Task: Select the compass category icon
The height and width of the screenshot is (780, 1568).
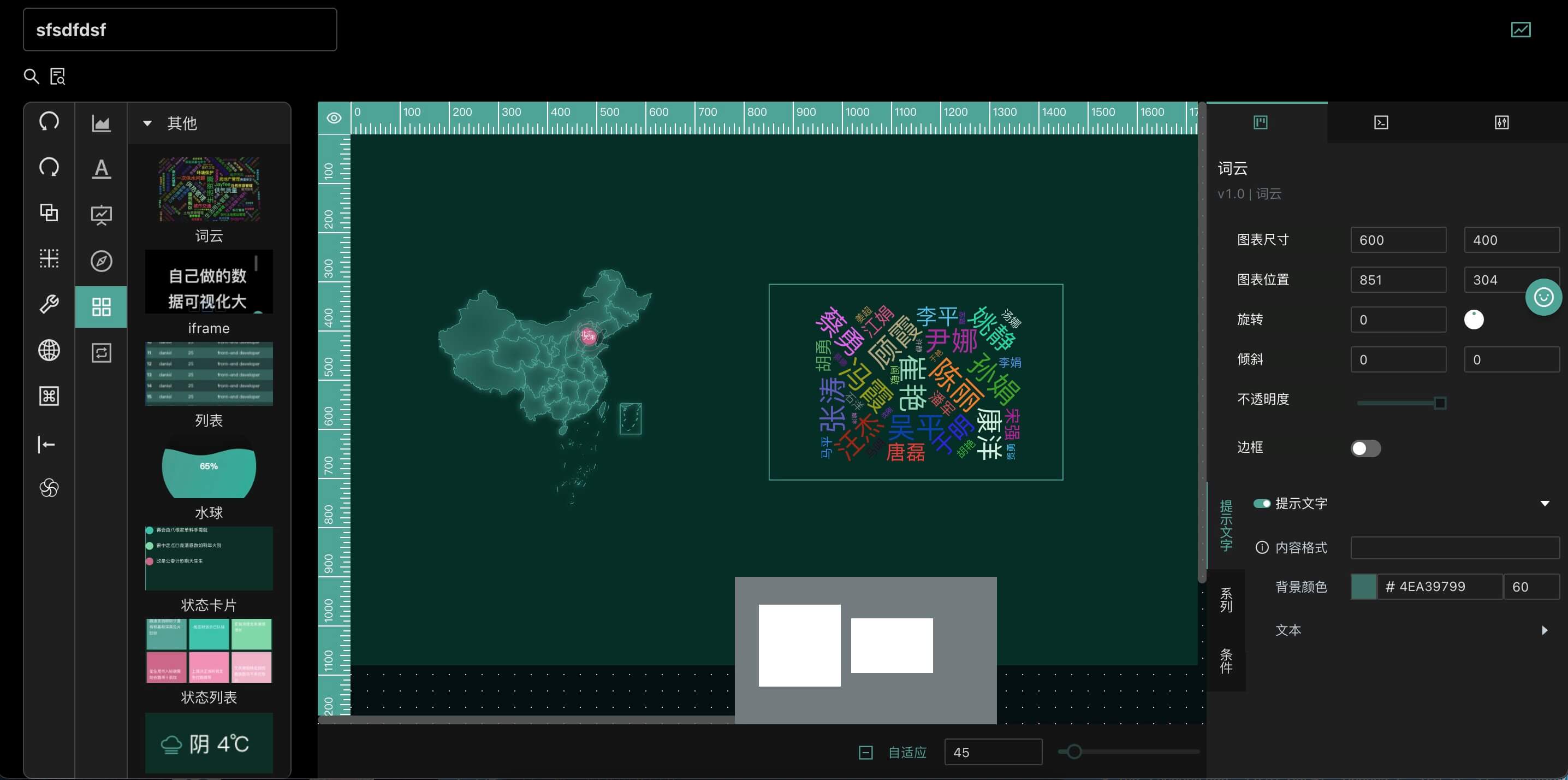Action: point(101,261)
